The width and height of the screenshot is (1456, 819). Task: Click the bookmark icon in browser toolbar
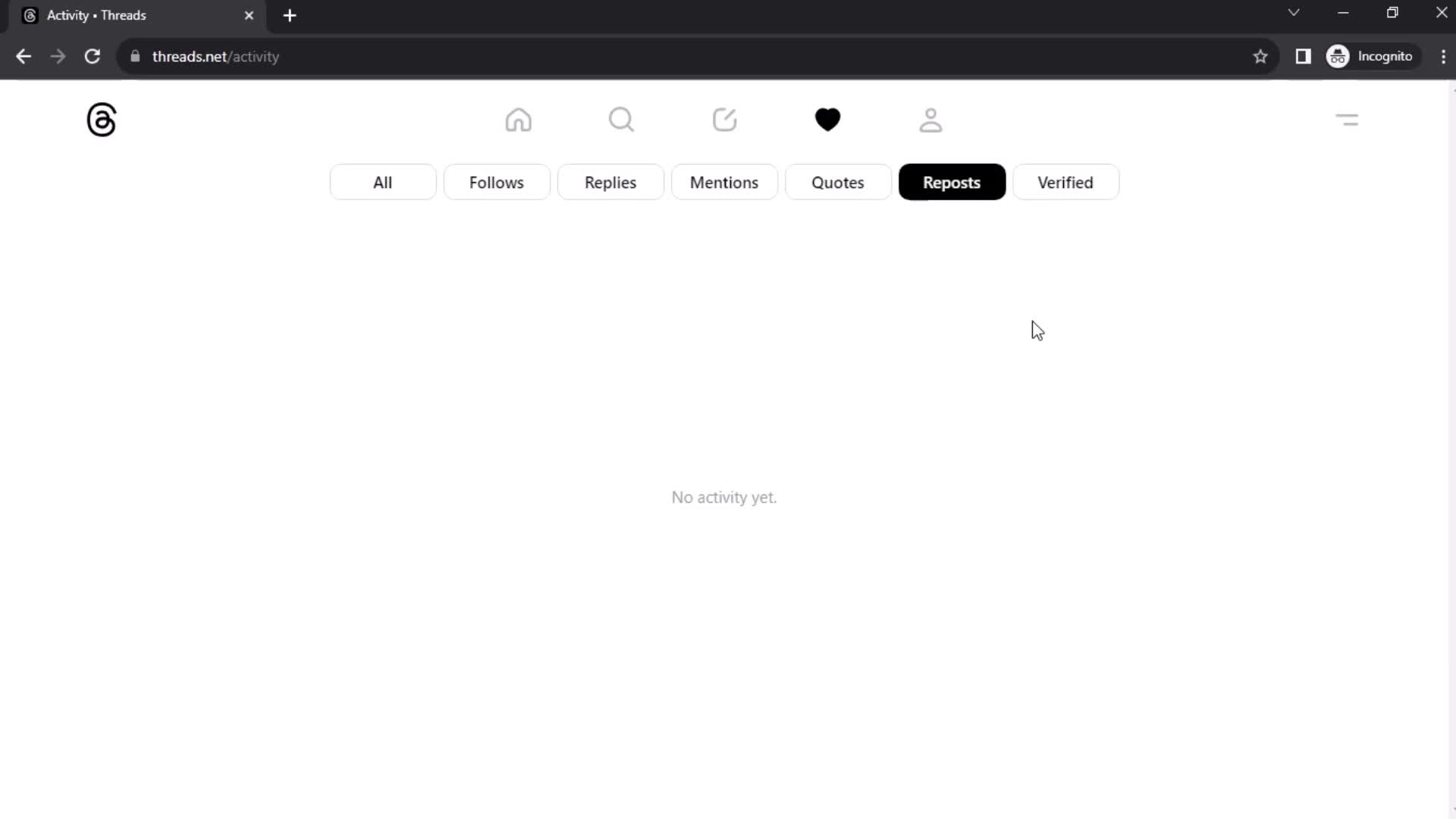click(1261, 56)
